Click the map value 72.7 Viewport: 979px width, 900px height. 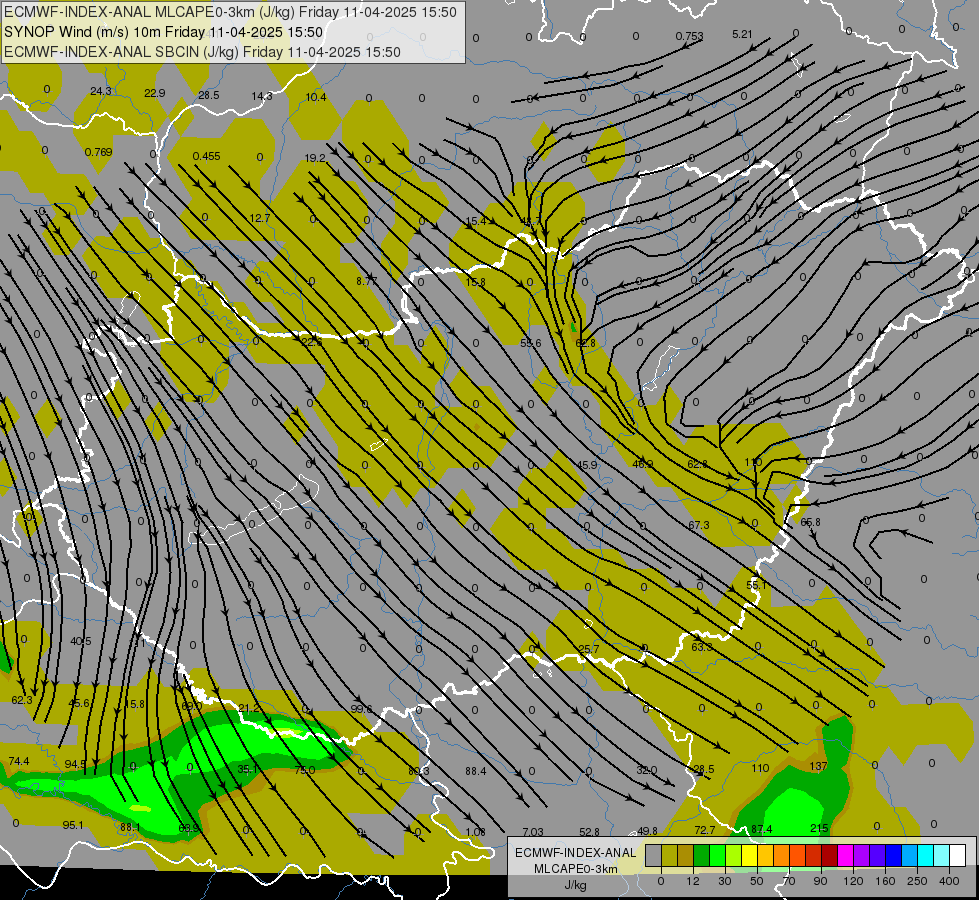tap(705, 829)
